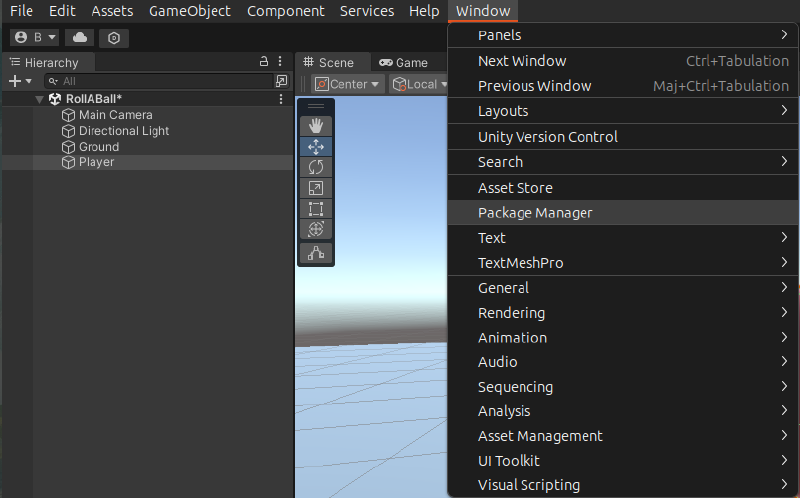Select Directional Light in Hierarchy
Viewport: 800px width, 498px height.
[x=123, y=131]
